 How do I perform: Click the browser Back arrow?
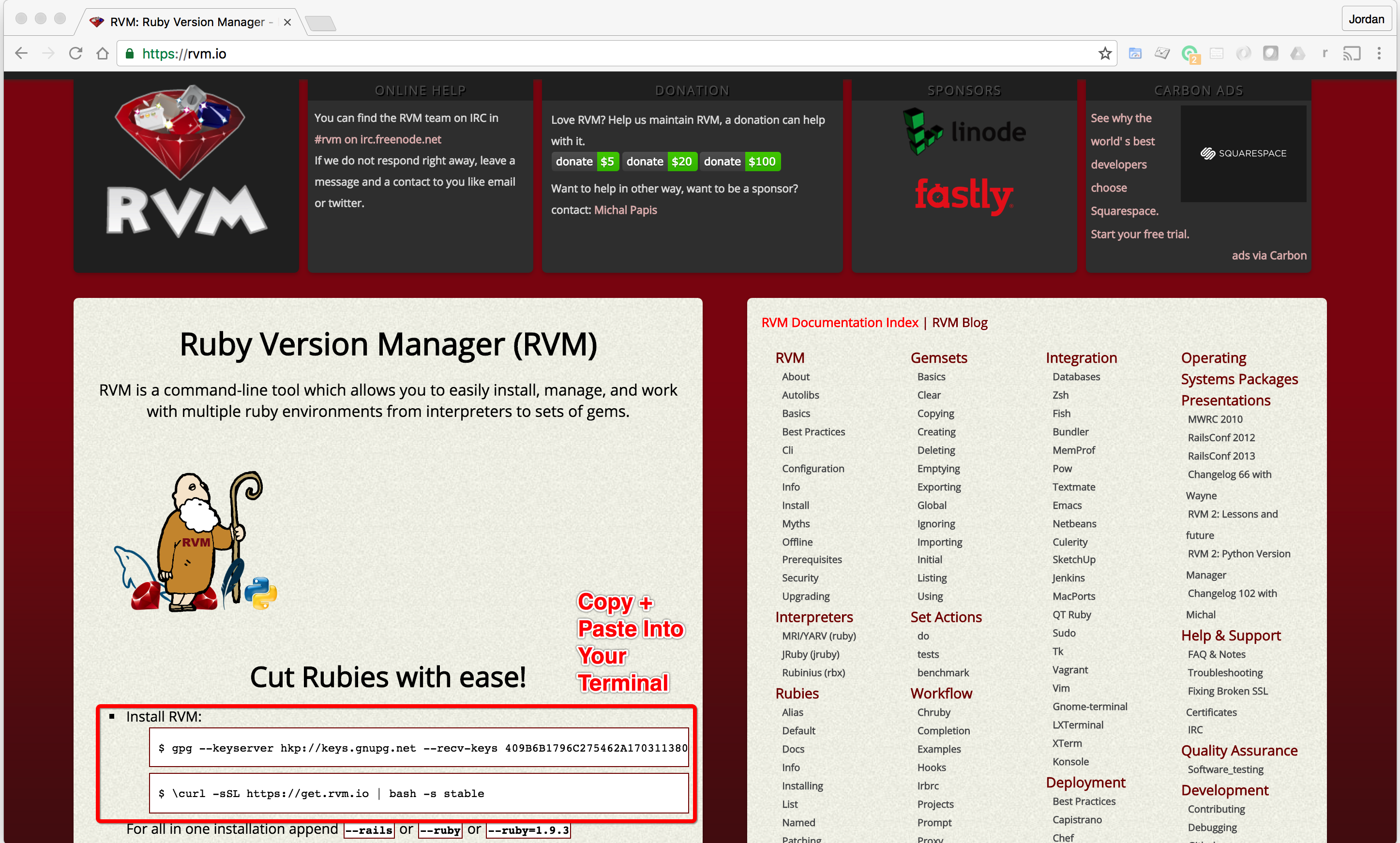point(22,53)
